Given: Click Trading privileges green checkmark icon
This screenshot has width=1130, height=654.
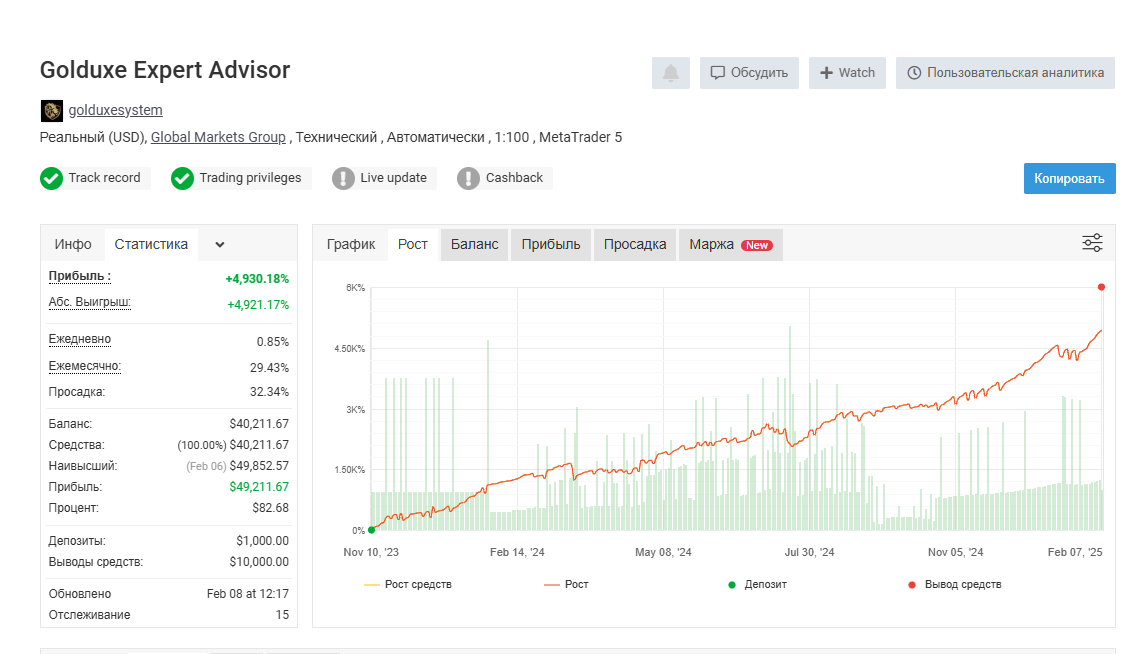Looking at the screenshot, I should coord(182,178).
